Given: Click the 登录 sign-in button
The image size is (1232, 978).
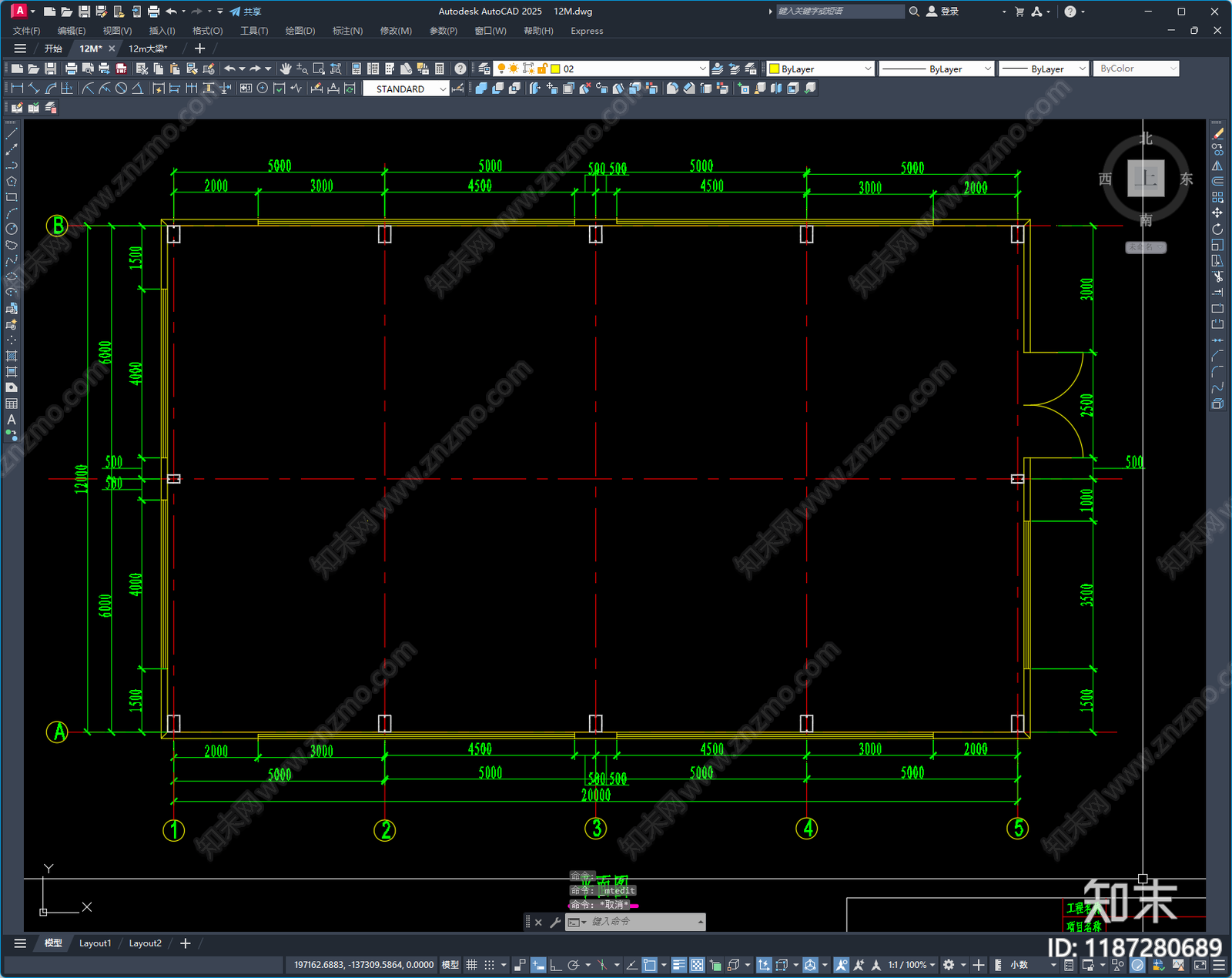Looking at the screenshot, I should point(942,12).
